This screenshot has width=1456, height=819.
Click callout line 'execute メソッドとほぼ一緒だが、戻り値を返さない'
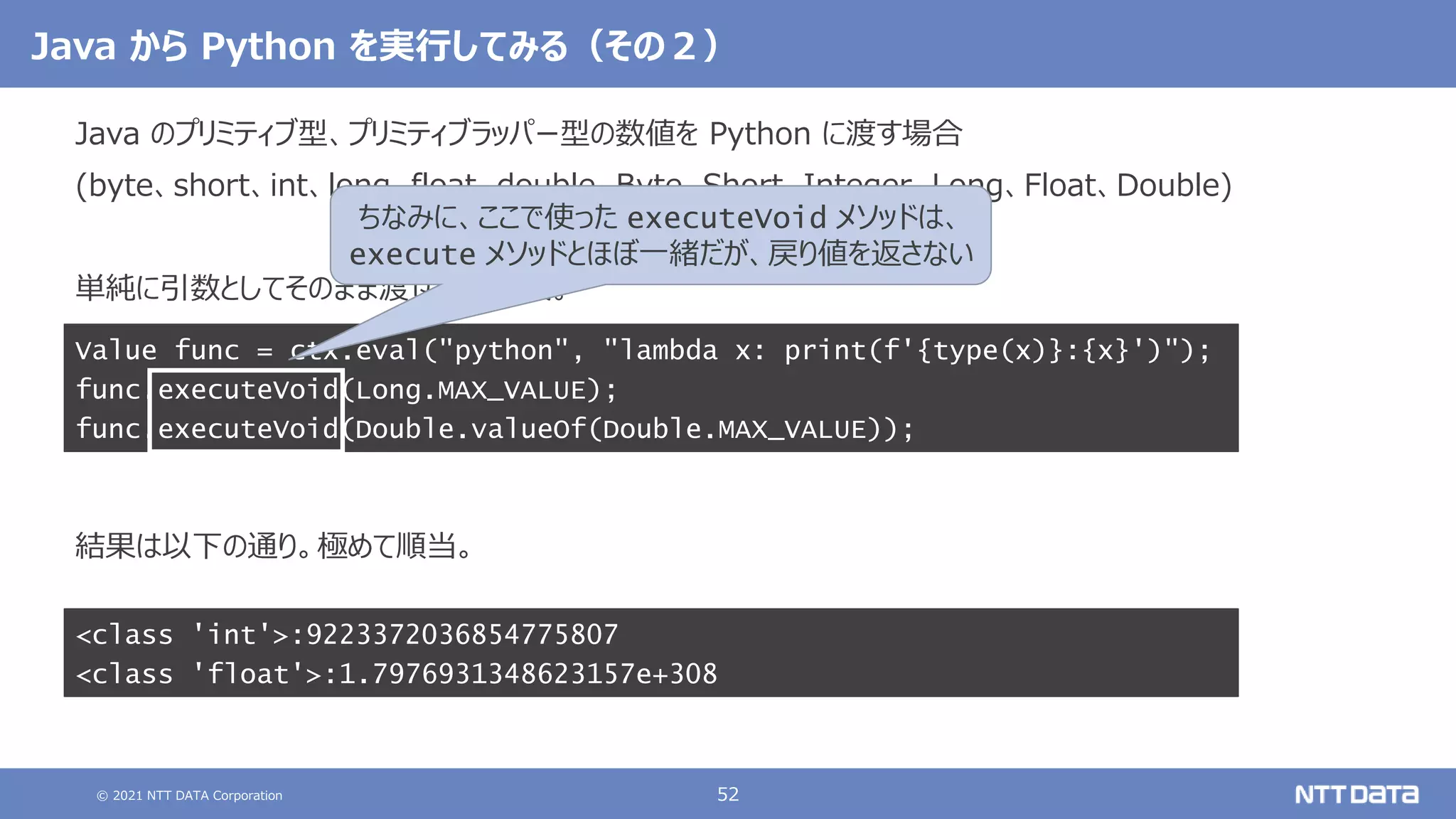tap(661, 254)
